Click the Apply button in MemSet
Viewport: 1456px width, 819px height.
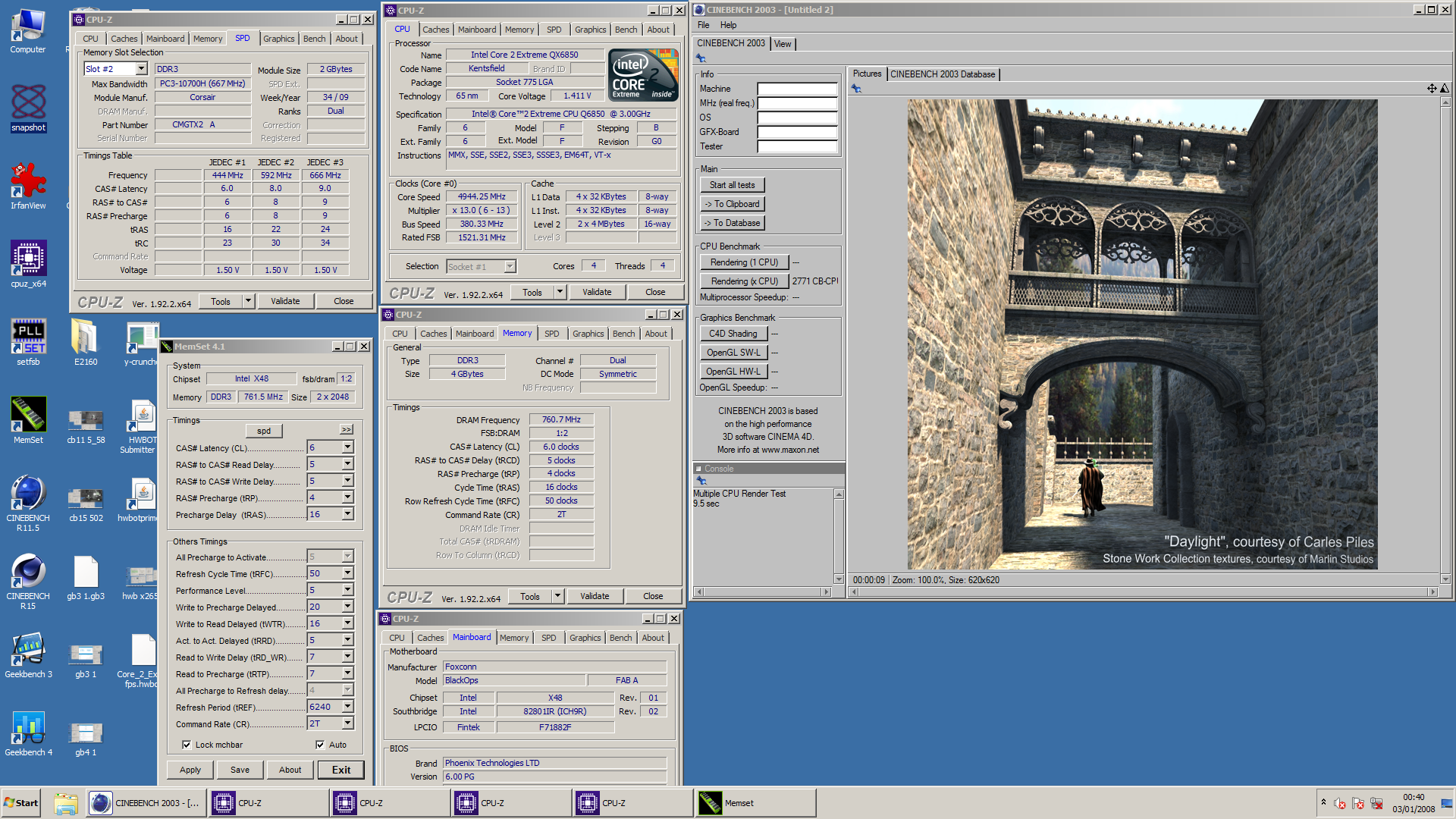[190, 770]
